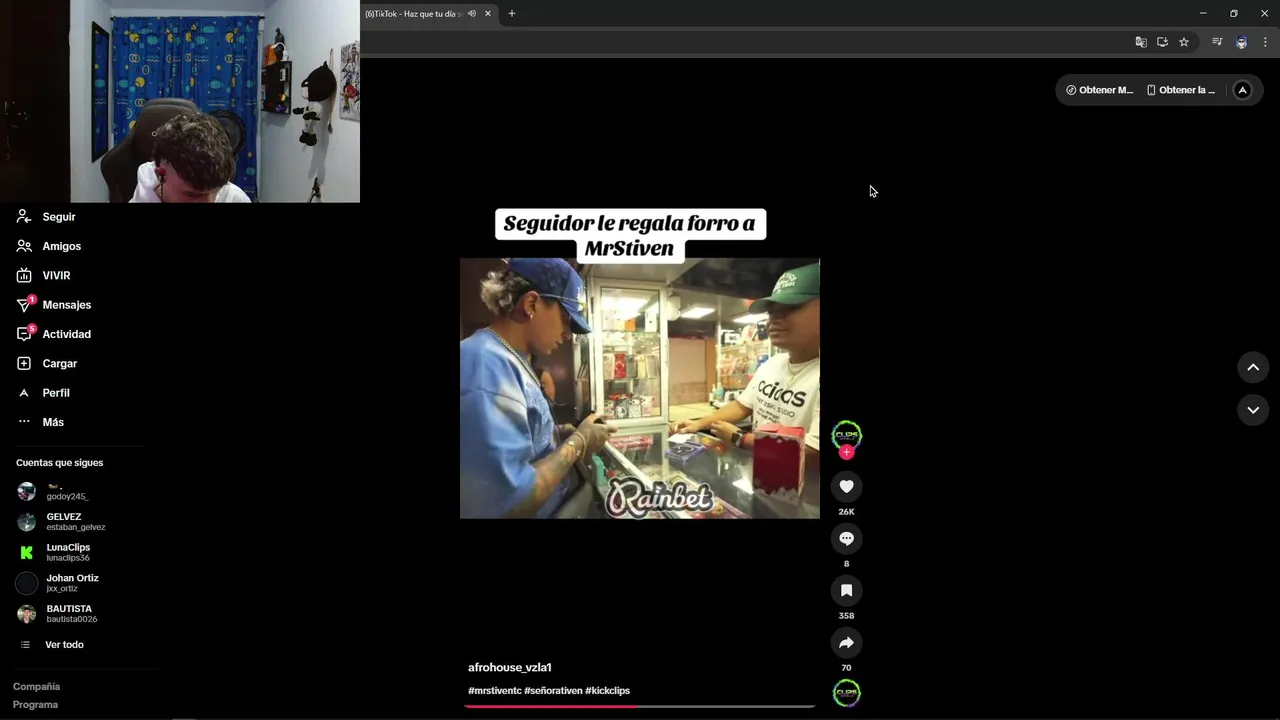Open a new browser tab
The width and height of the screenshot is (1280, 720).
[x=512, y=13]
